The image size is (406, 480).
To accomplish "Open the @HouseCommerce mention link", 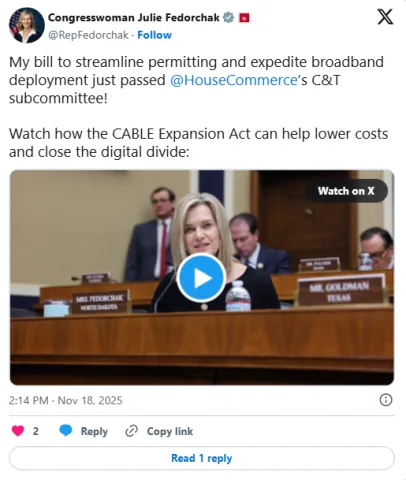I will pos(234,80).
